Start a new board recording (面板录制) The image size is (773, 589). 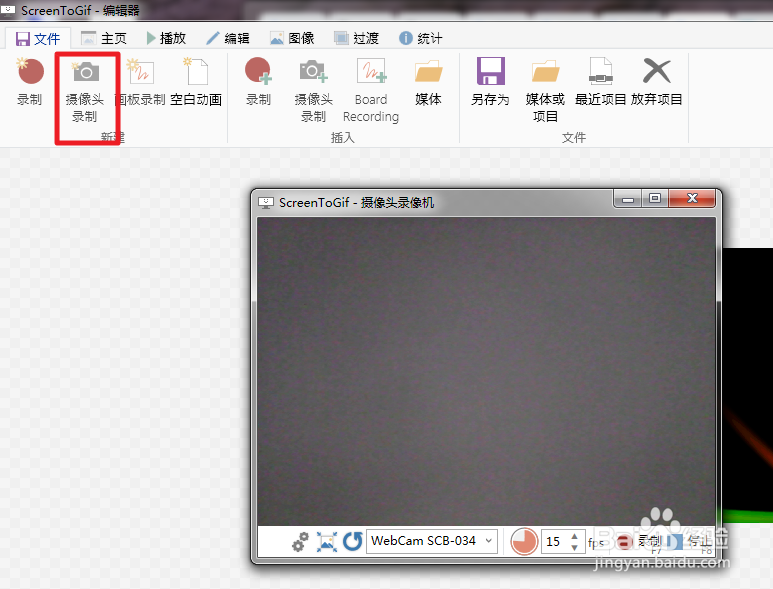point(141,83)
